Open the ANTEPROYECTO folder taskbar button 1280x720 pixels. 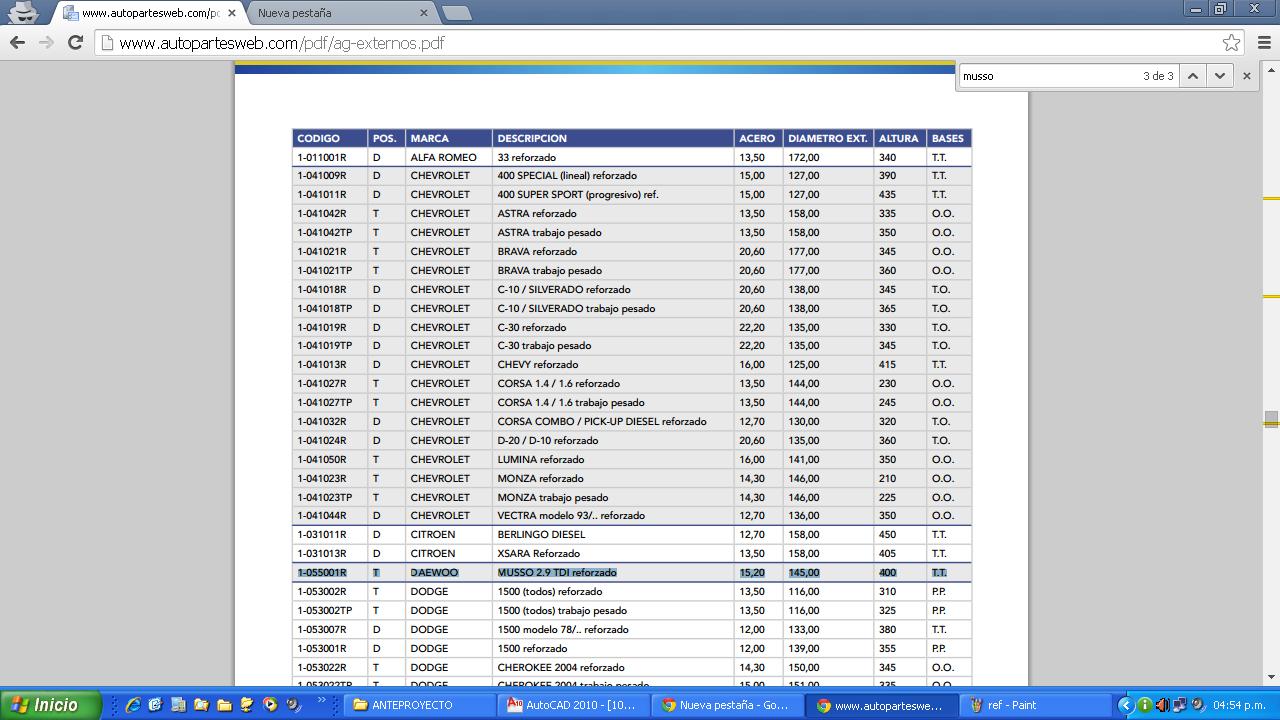point(420,705)
